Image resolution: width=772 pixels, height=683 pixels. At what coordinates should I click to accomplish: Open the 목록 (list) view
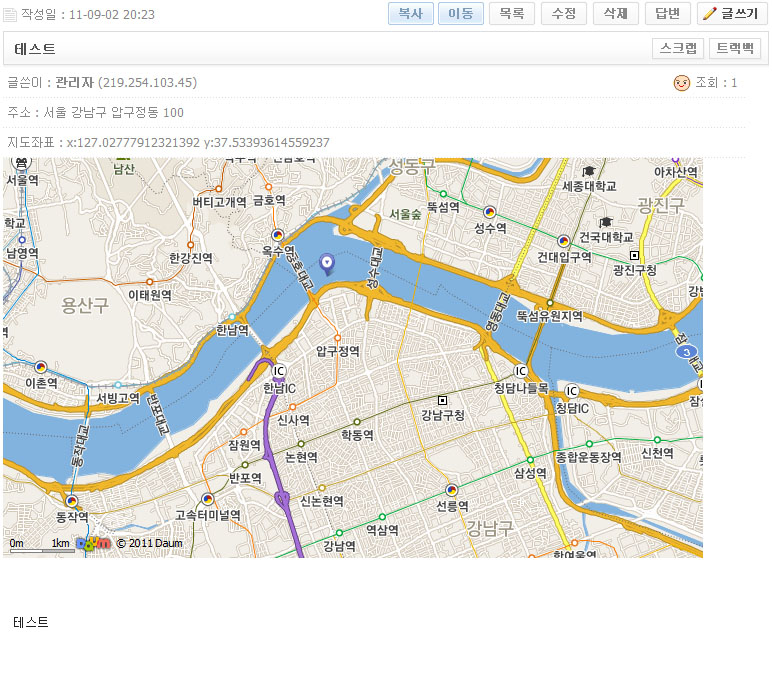pyautogui.click(x=511, y=13)
